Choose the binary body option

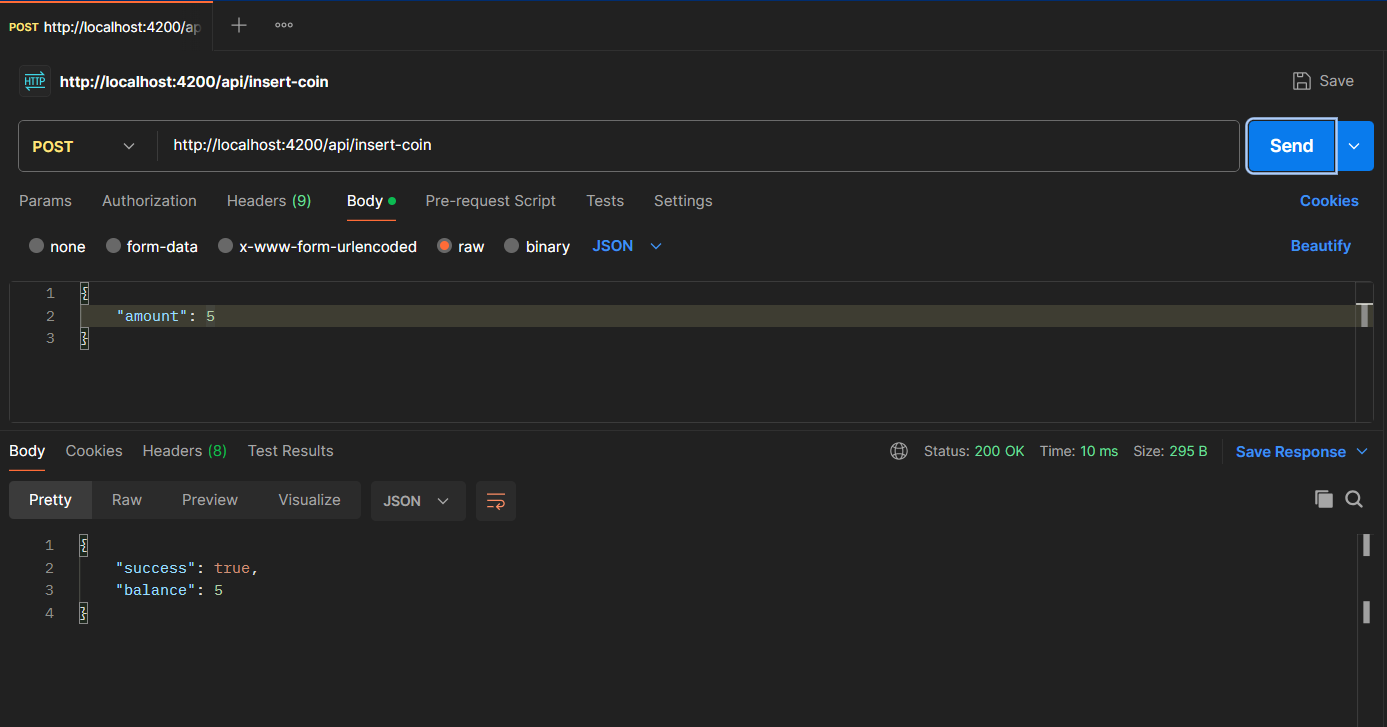[512, 246]
